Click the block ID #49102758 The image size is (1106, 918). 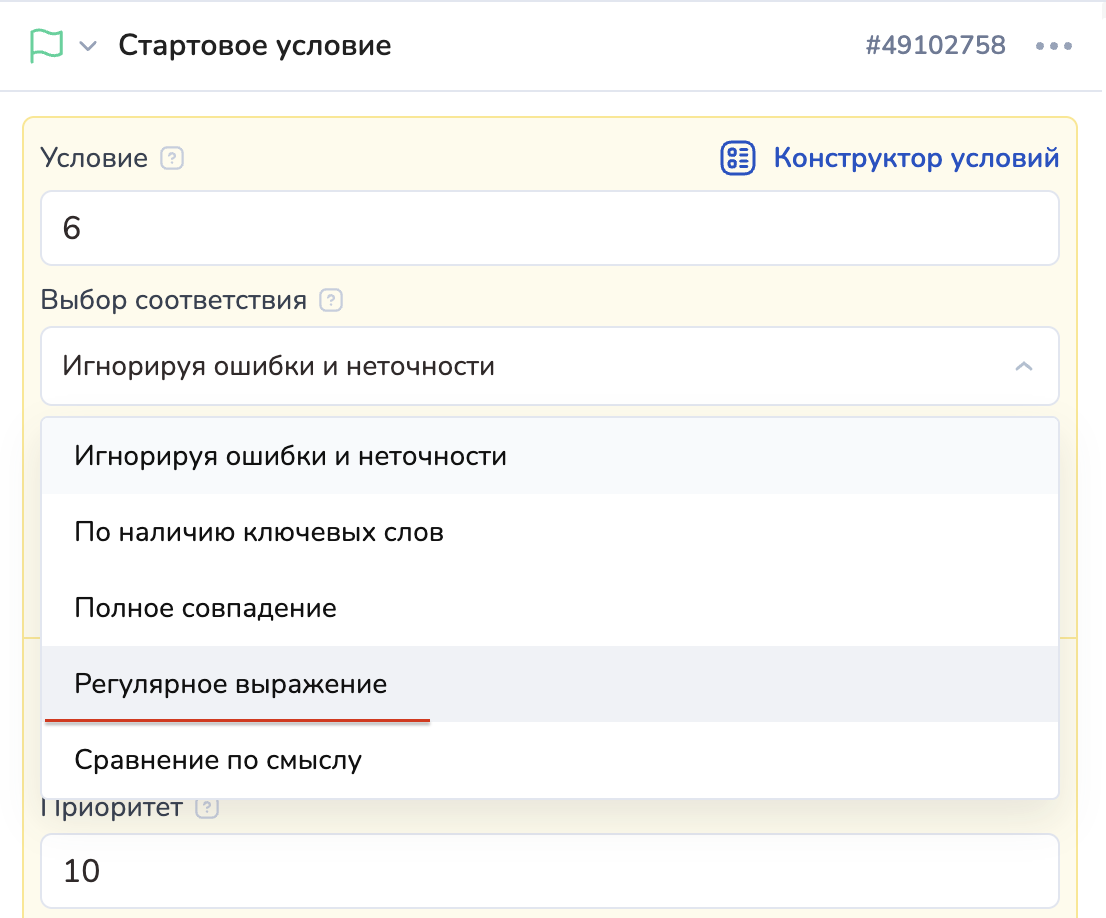(x=935, y=46)
